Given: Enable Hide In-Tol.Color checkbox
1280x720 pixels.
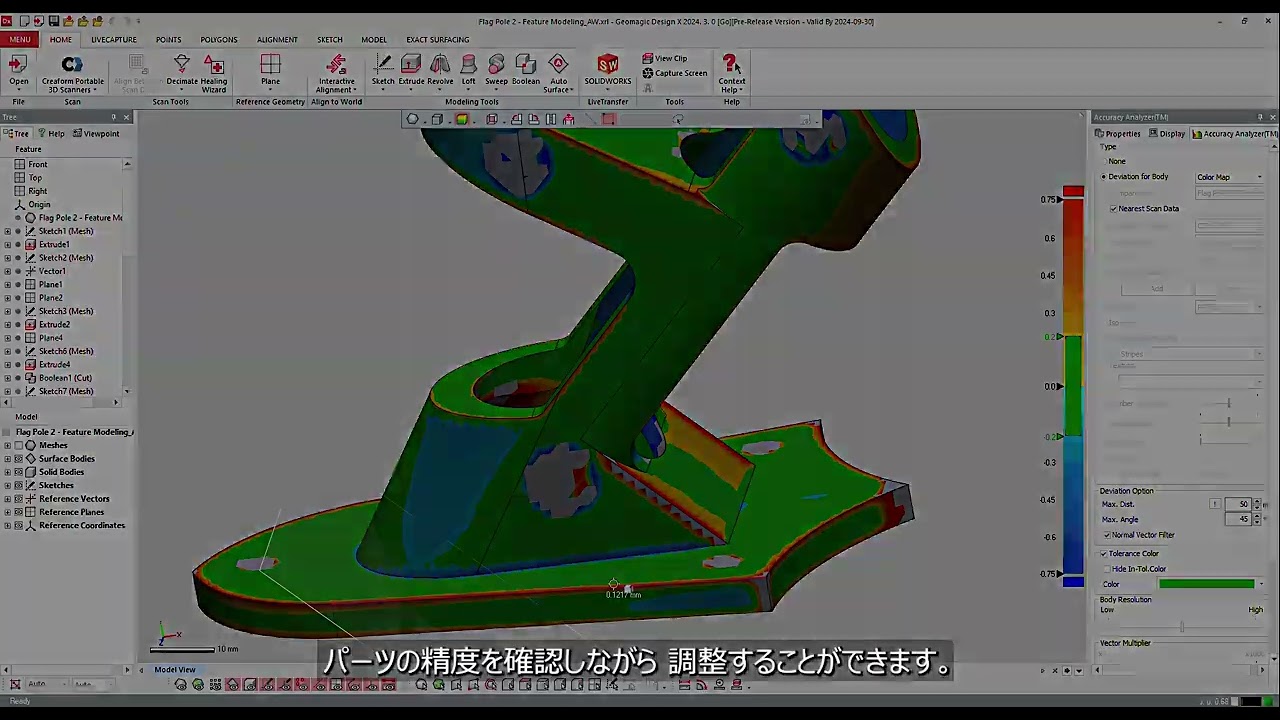Looking at the screenshot, I should point(1107,569).
